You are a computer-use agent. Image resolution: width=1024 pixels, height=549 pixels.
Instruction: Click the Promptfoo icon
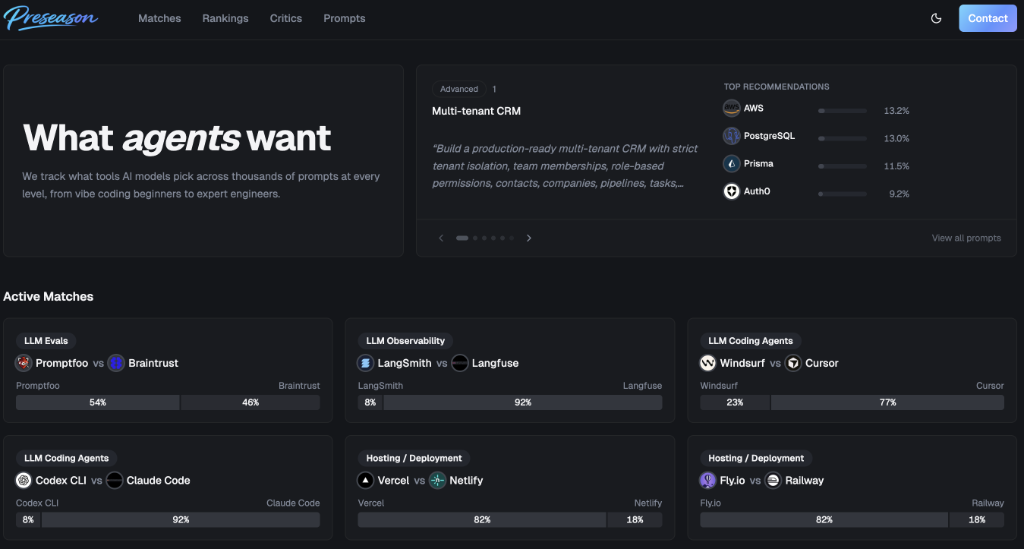pyautogui.click(x=24, y=363)
